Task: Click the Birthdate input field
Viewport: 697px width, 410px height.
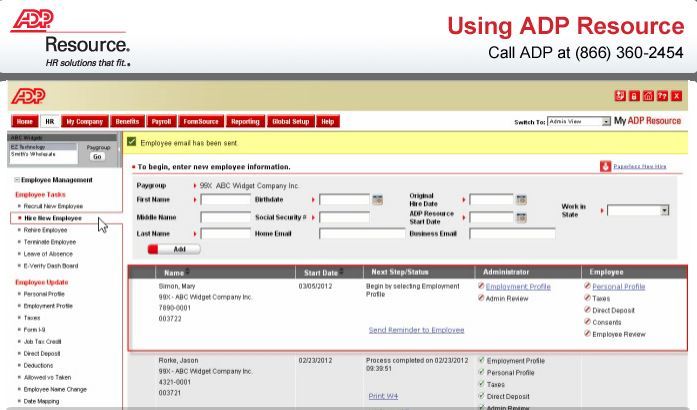Action: pos(344,200)
